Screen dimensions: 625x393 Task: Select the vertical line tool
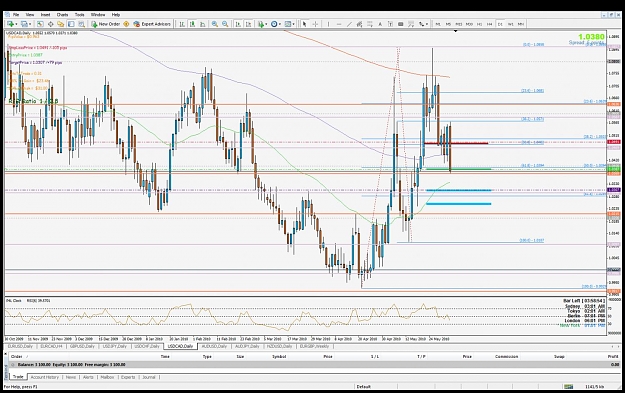[328, 24]
